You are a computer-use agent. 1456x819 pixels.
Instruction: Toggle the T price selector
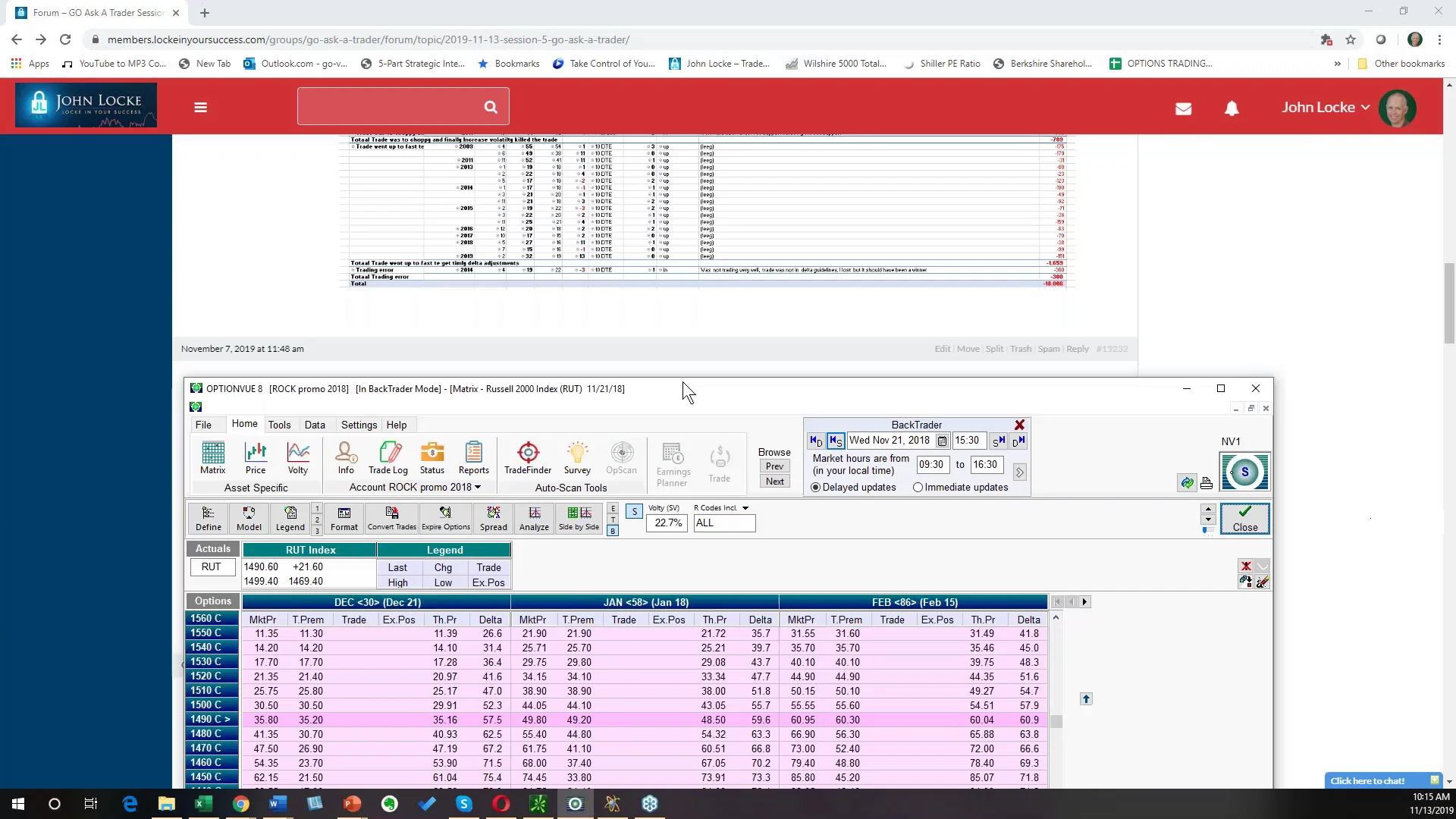(x=613, y=519)
